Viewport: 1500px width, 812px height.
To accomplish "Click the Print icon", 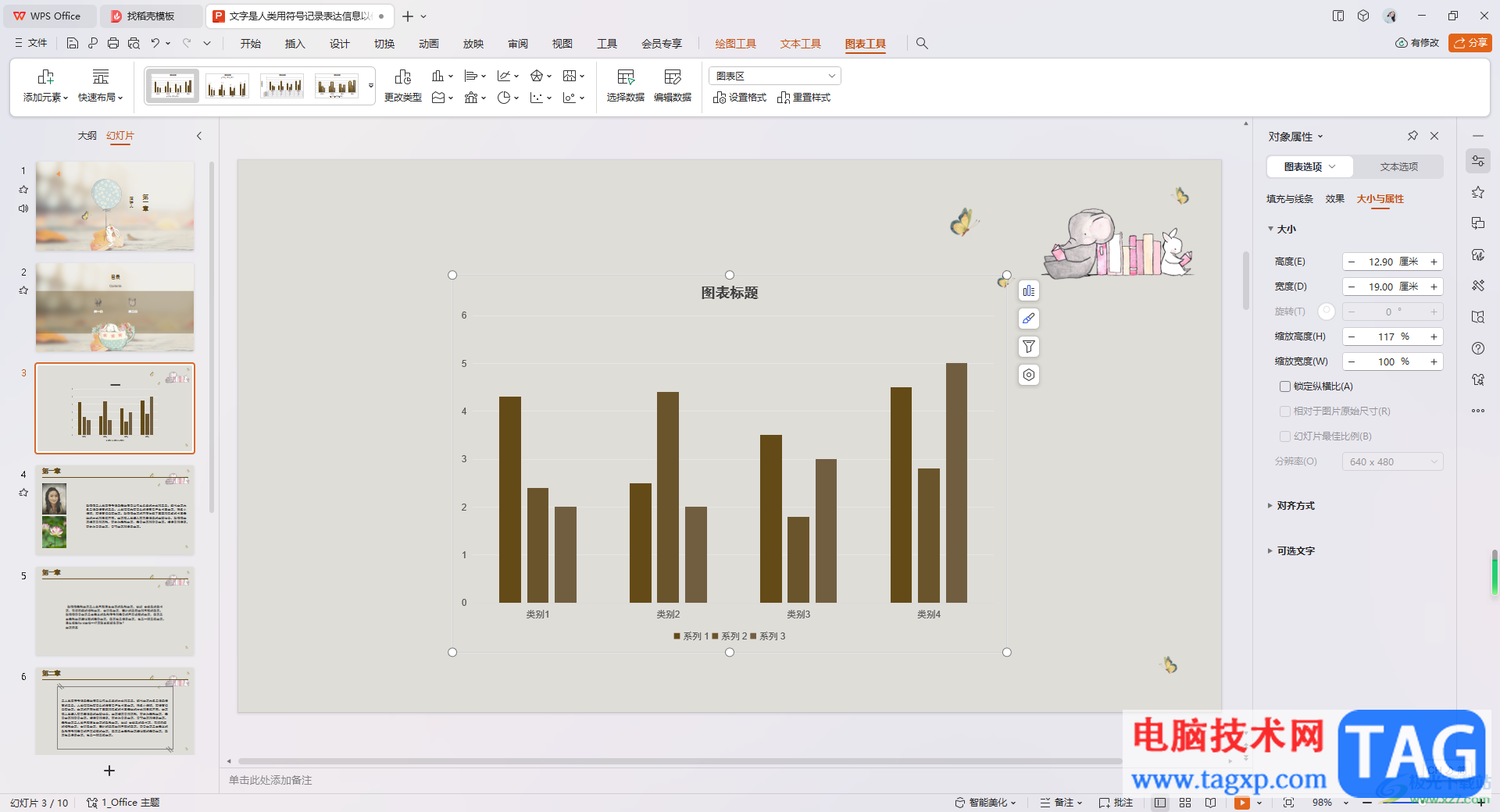I will 113,44.
